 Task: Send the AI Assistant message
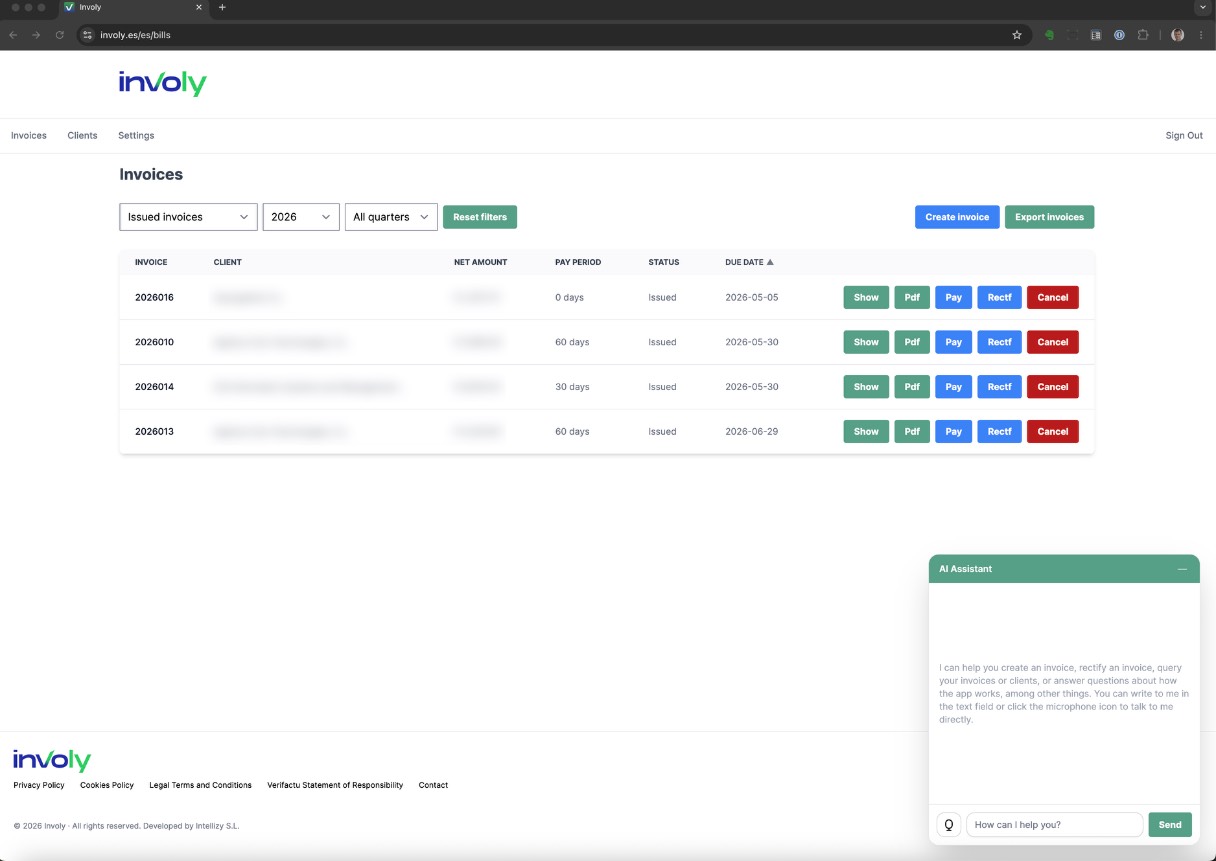[1170, 825]
